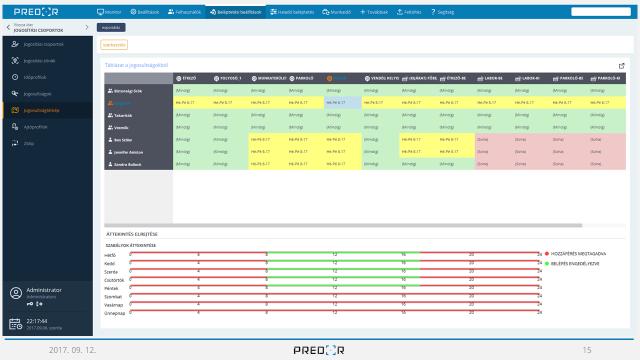This screenshot has width=640, height=360.
Task: Select the FOLYOSÓ 1 column header
Action: 229,78
